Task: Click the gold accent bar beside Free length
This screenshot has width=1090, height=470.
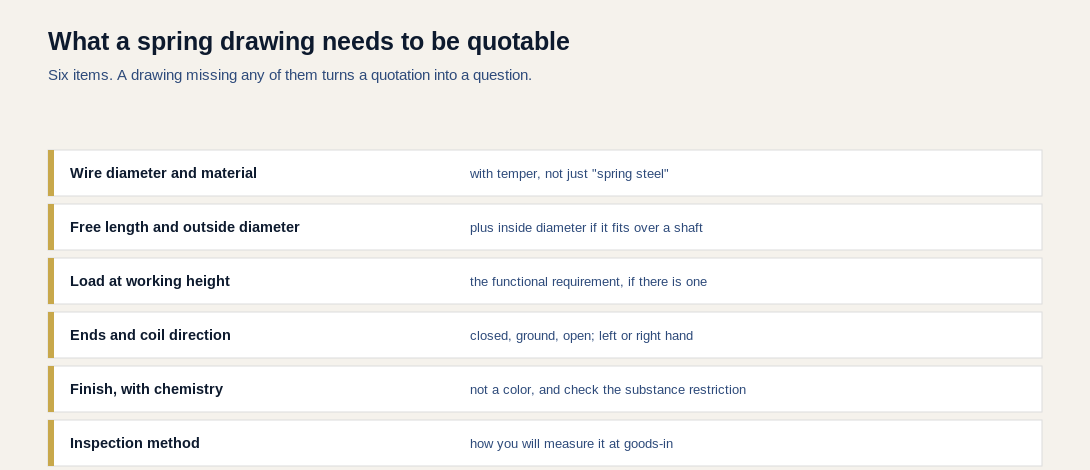Action: [x=51, y=227]
